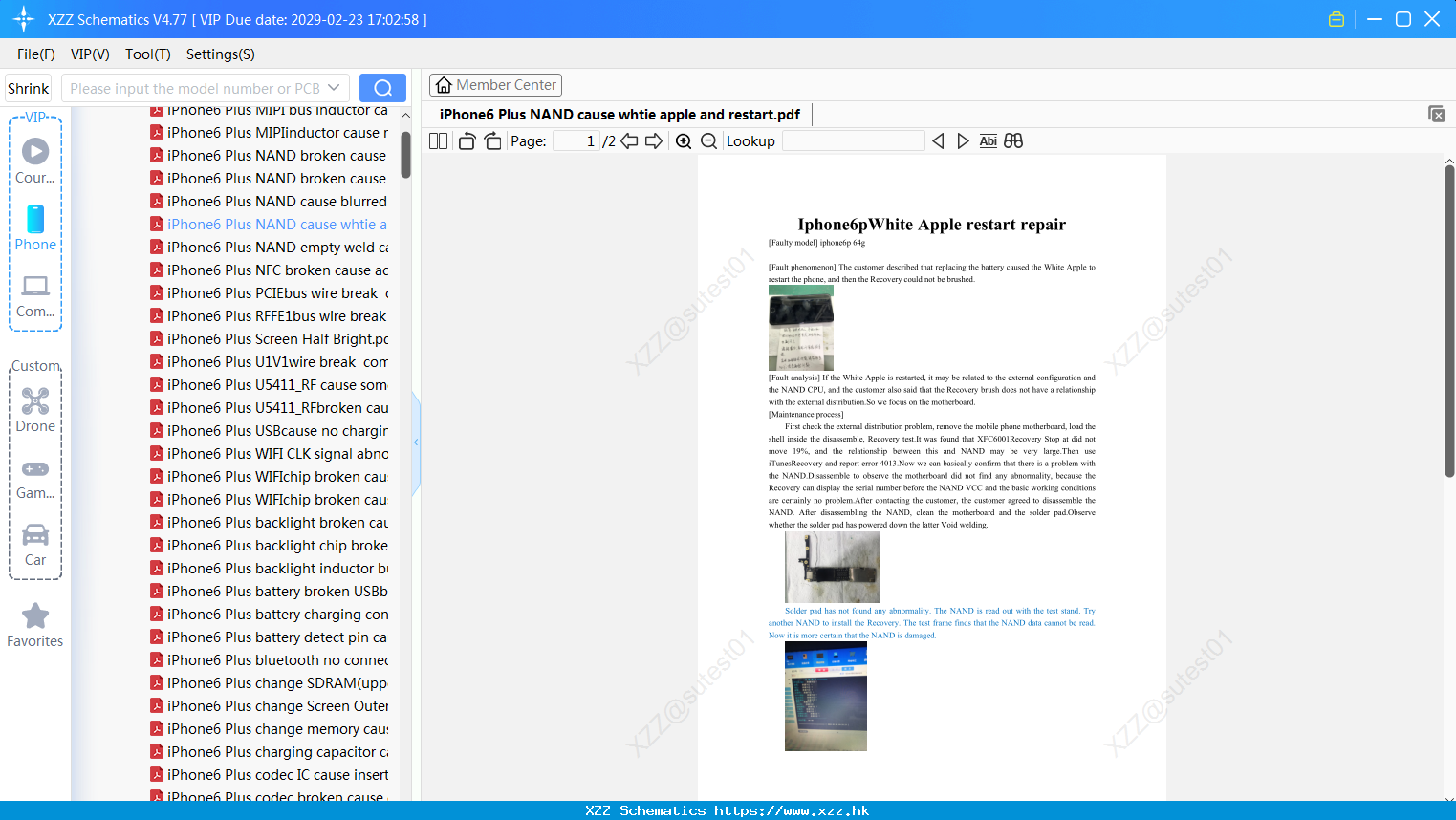1456x820 pixels.
Task: Open iPhone6 Plus battery detect pin file
Action: 270,637
